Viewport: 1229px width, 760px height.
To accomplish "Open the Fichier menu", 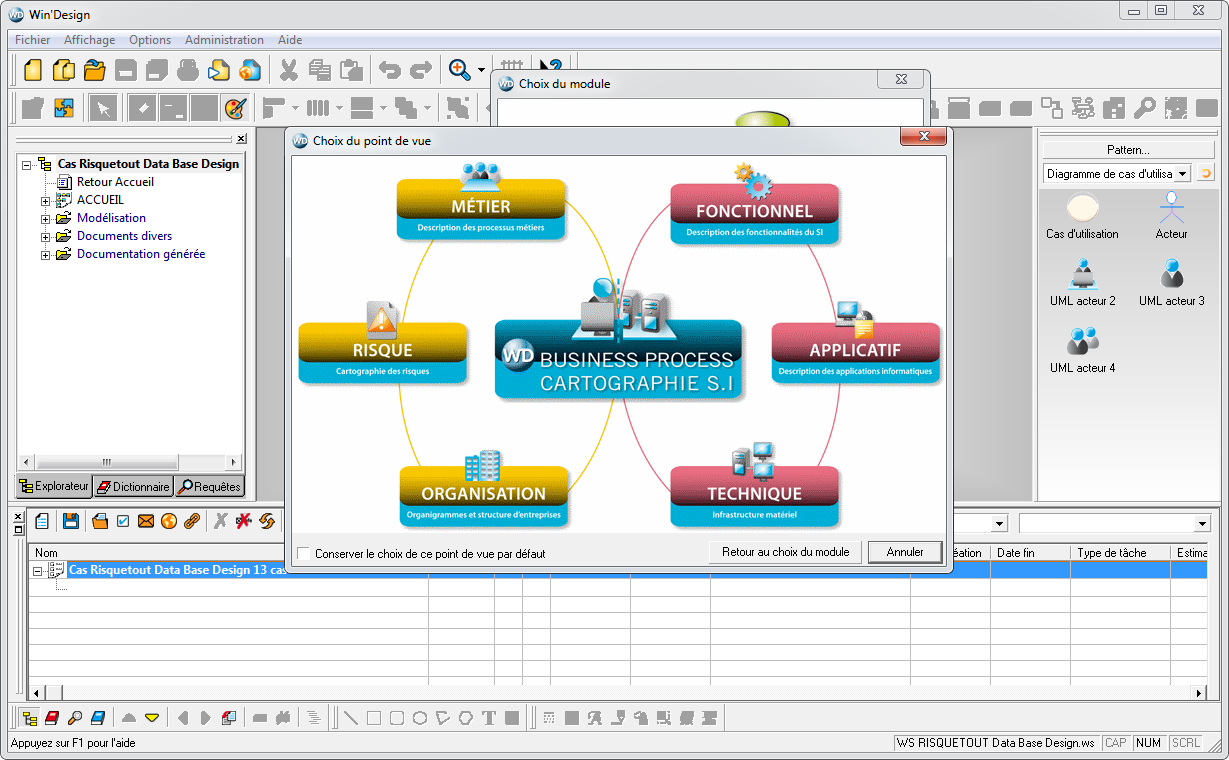I will pos(33,40).
